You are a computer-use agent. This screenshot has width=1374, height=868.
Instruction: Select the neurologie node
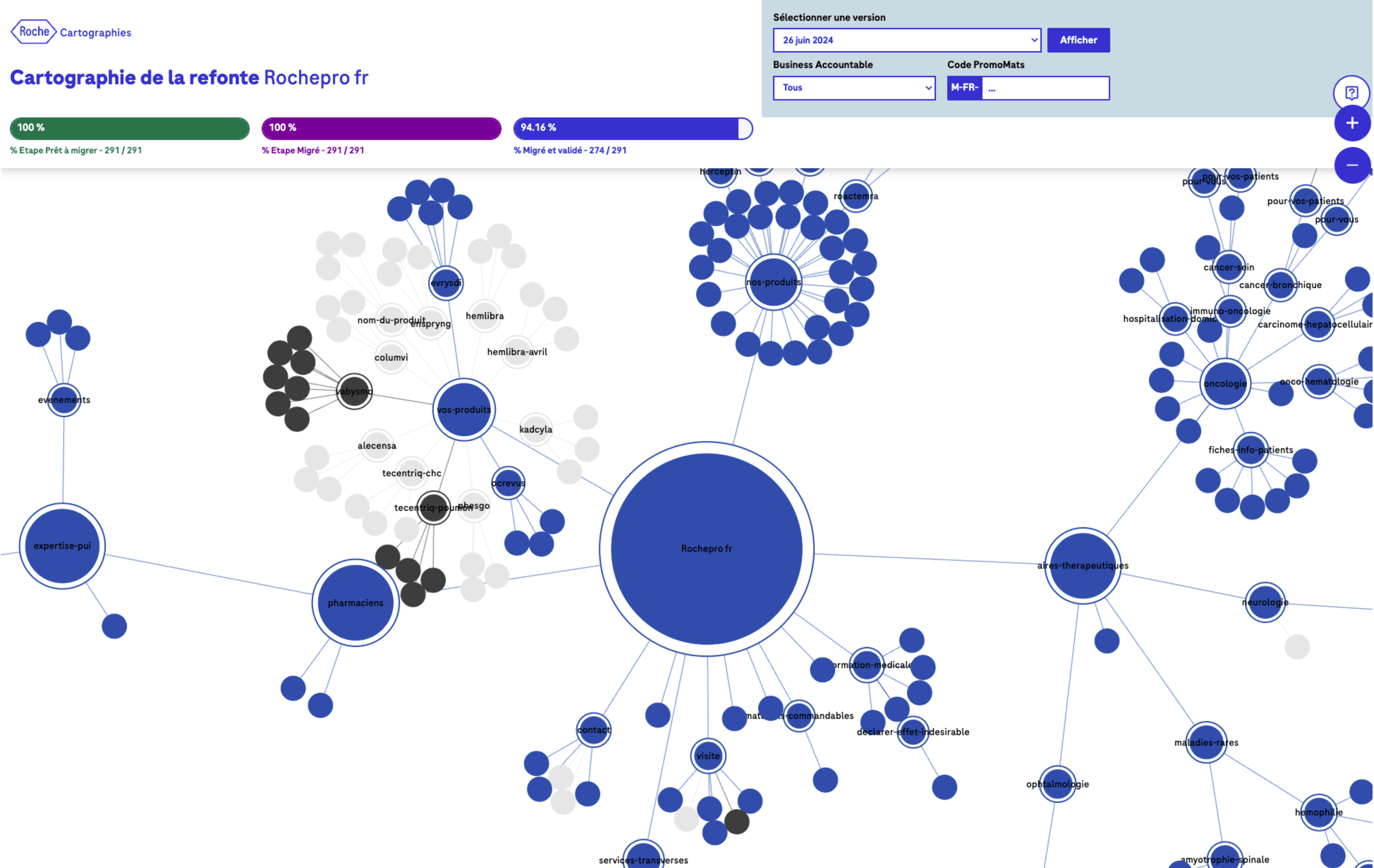coord(1265,602)
